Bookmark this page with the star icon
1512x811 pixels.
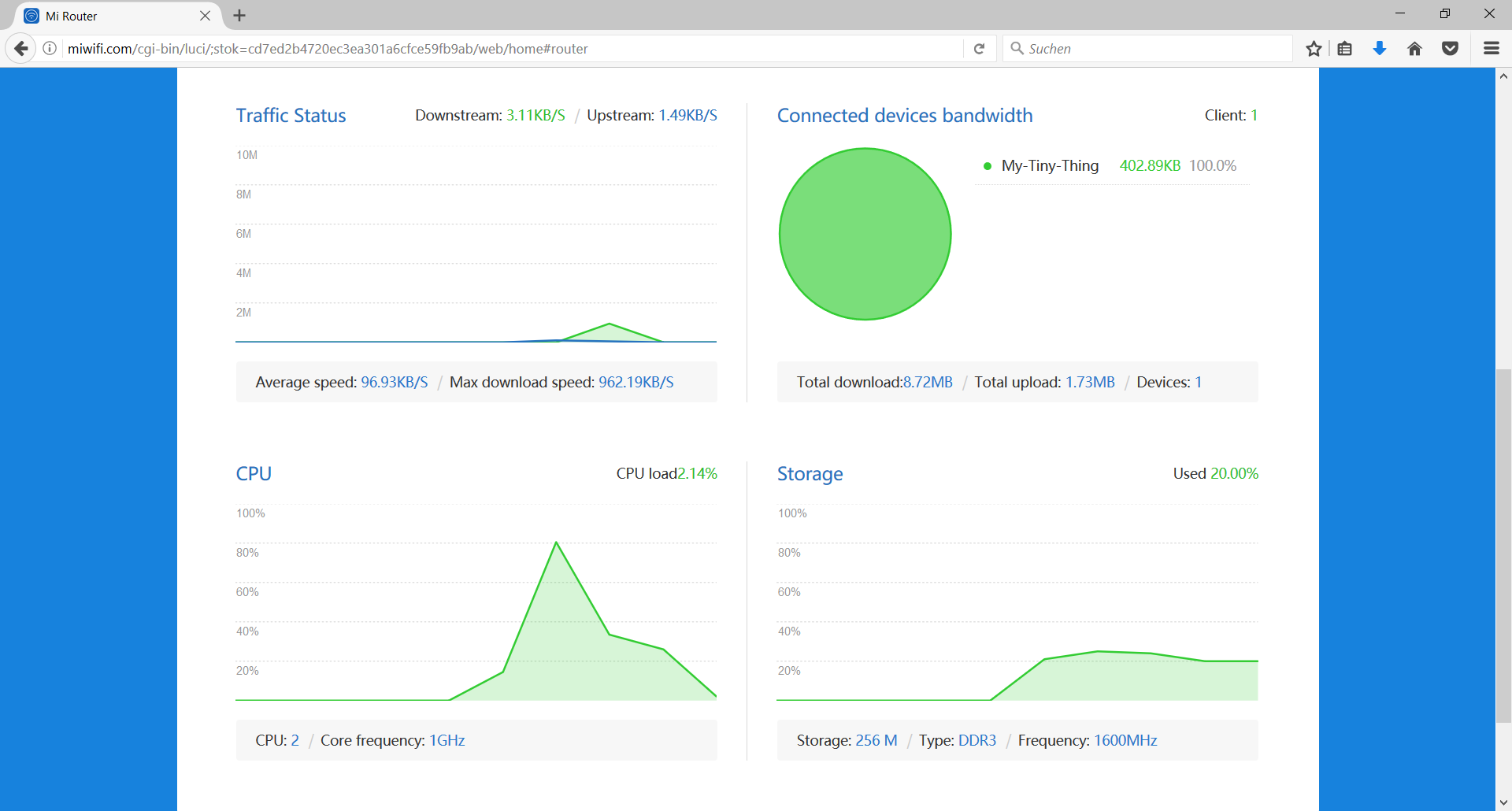click(1314, 49)
